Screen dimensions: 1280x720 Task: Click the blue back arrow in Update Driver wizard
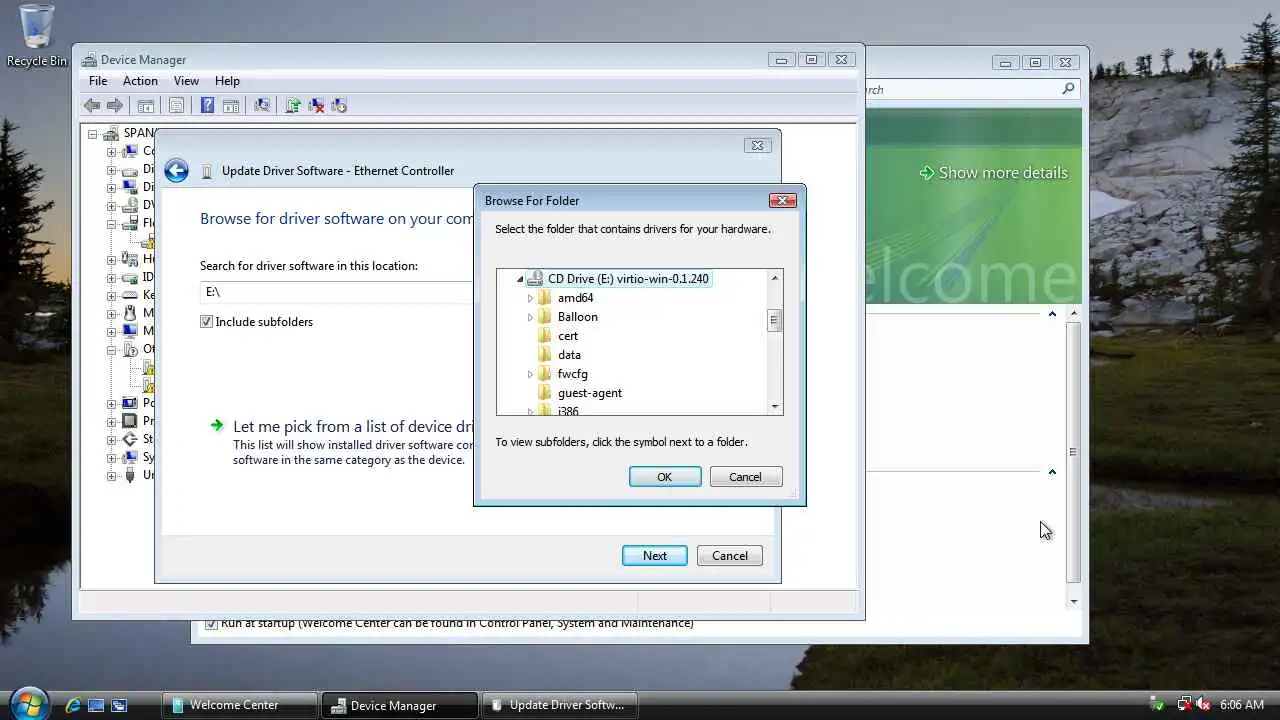tap(176, 171)
